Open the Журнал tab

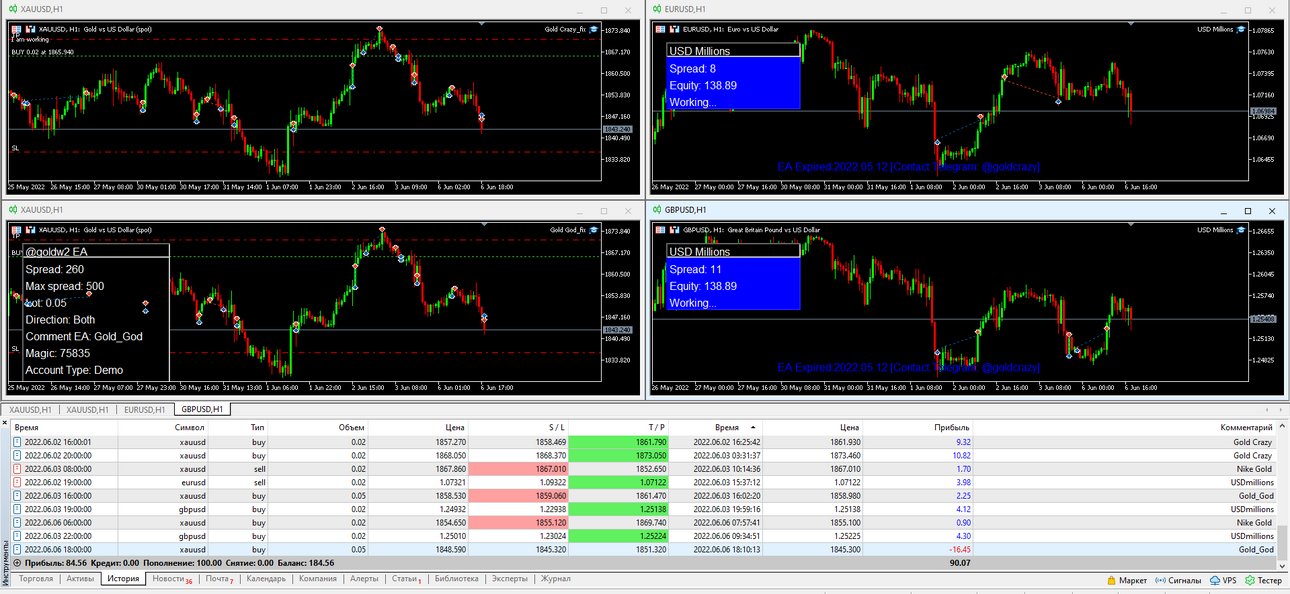[x=556, y=579]
